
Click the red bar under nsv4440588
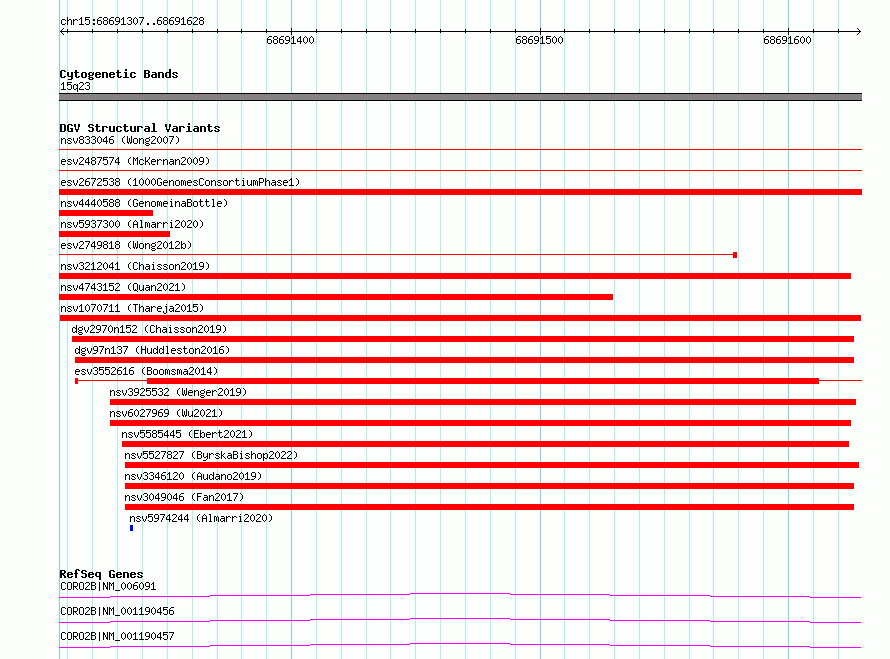106,213
